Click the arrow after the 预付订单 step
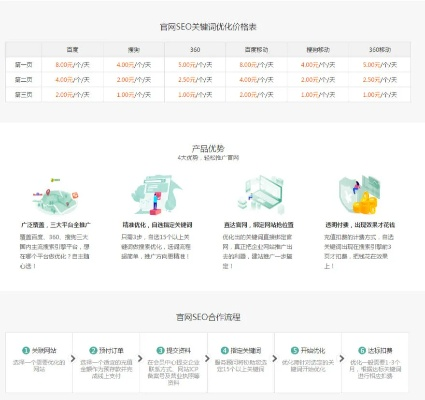Screen dimensions: 425x400 coord(140,359)
